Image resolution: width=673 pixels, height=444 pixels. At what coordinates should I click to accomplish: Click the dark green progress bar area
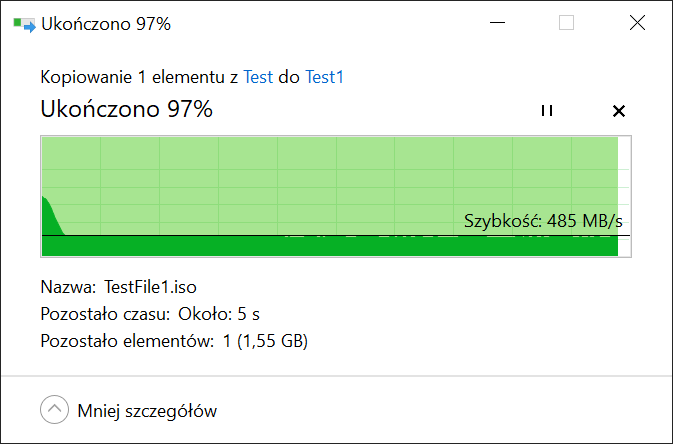tap(330, 246)
